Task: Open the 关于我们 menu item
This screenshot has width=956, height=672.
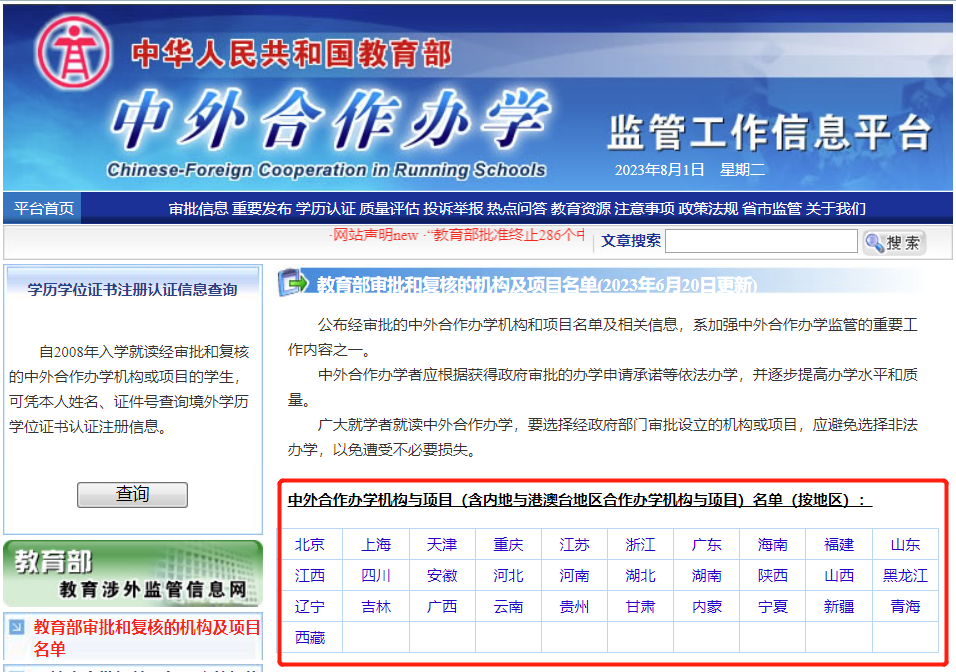Action: (x=836, y=209)
